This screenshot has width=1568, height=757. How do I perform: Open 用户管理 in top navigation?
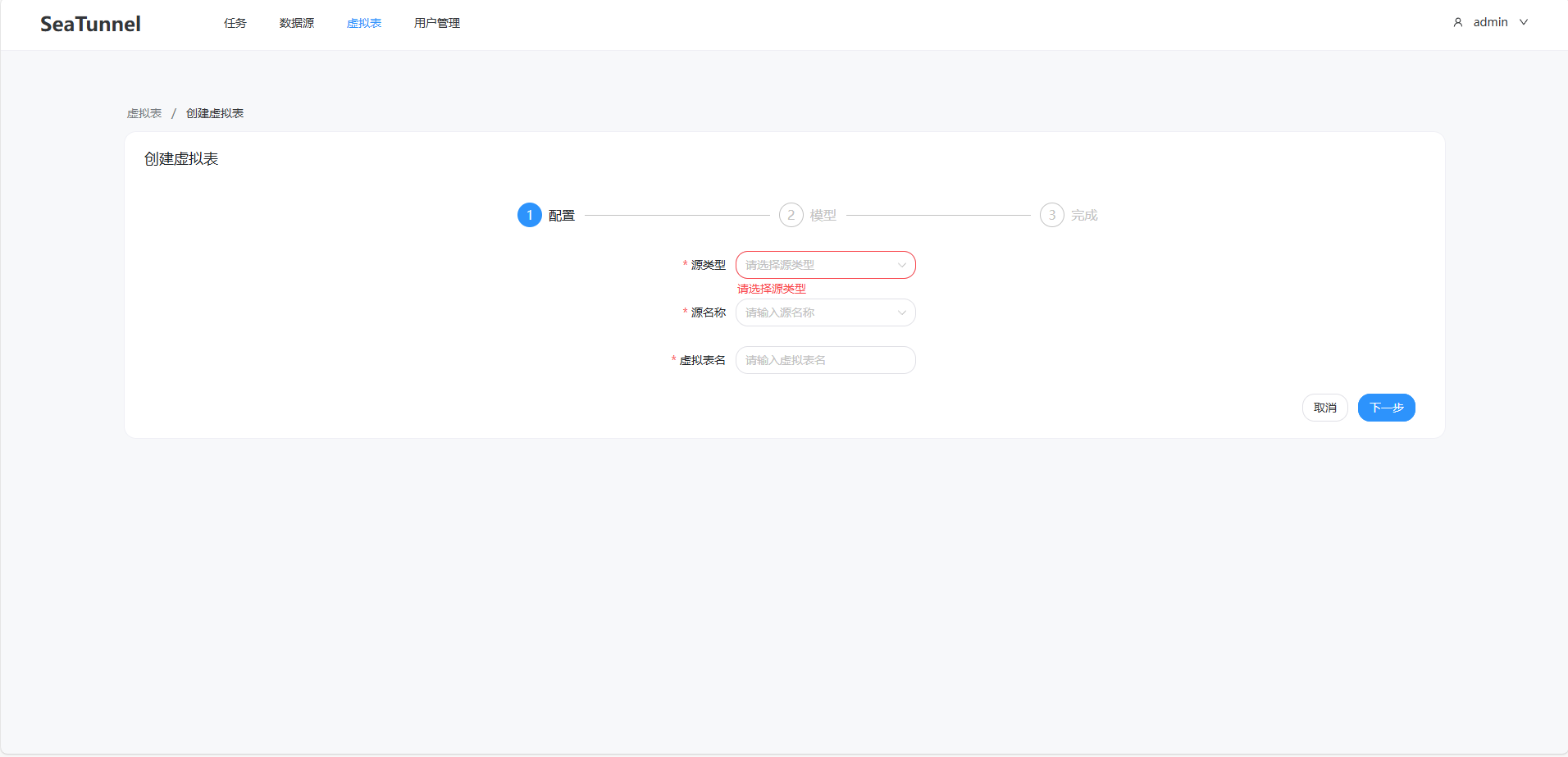pos(437,23)
